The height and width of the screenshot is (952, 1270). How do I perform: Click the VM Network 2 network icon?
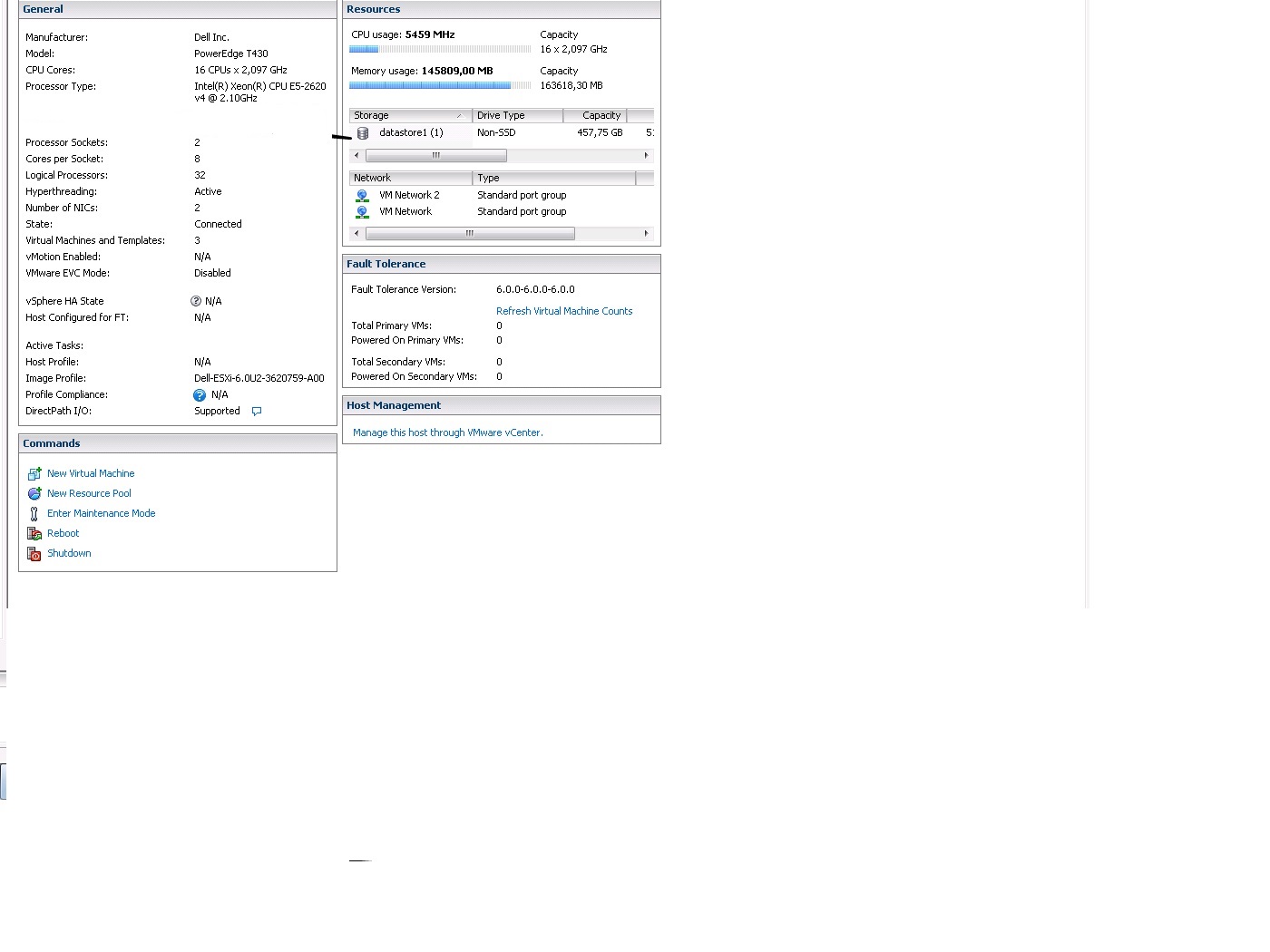tap(362, 196)
